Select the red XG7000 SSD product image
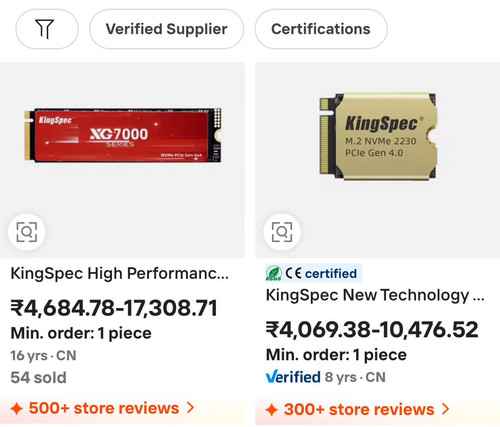The width and height of the screenshot is (500, 427). click(x=123, y=135)
